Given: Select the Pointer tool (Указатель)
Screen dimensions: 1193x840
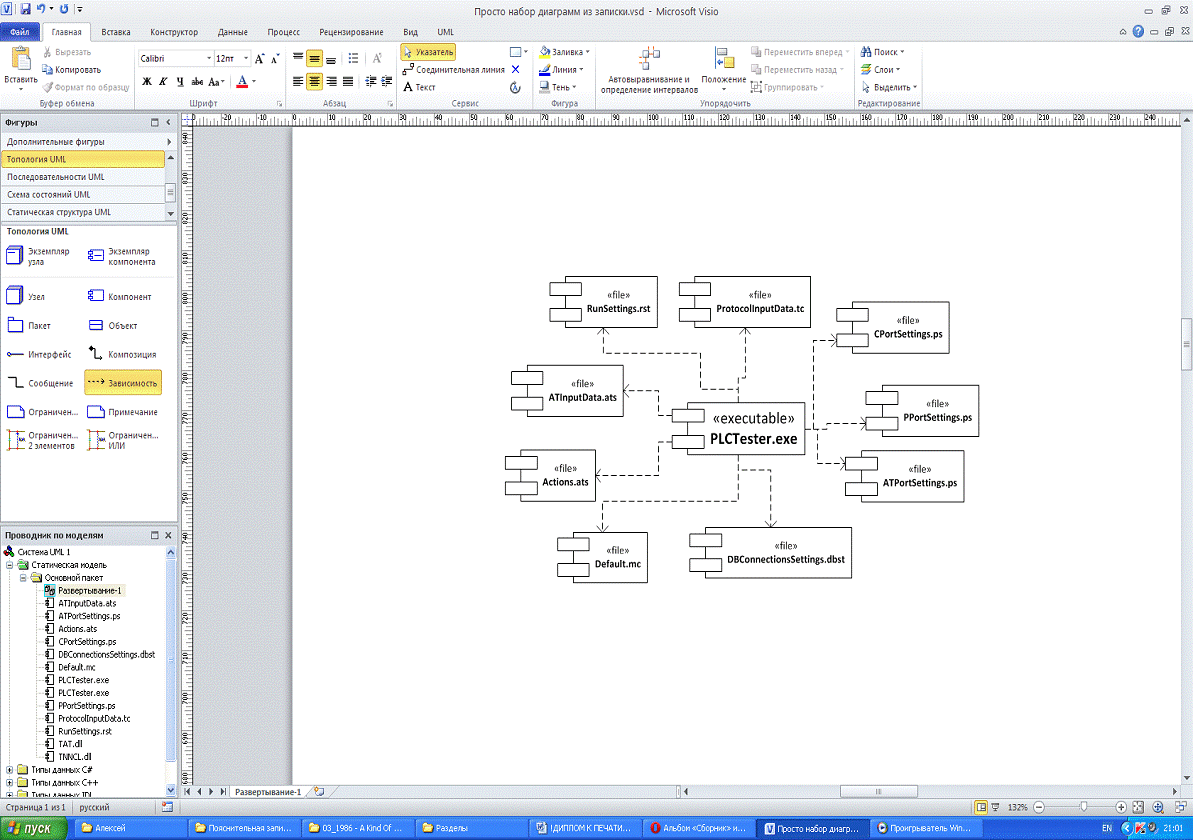Looking at the screenshot, I should (429, 52).
